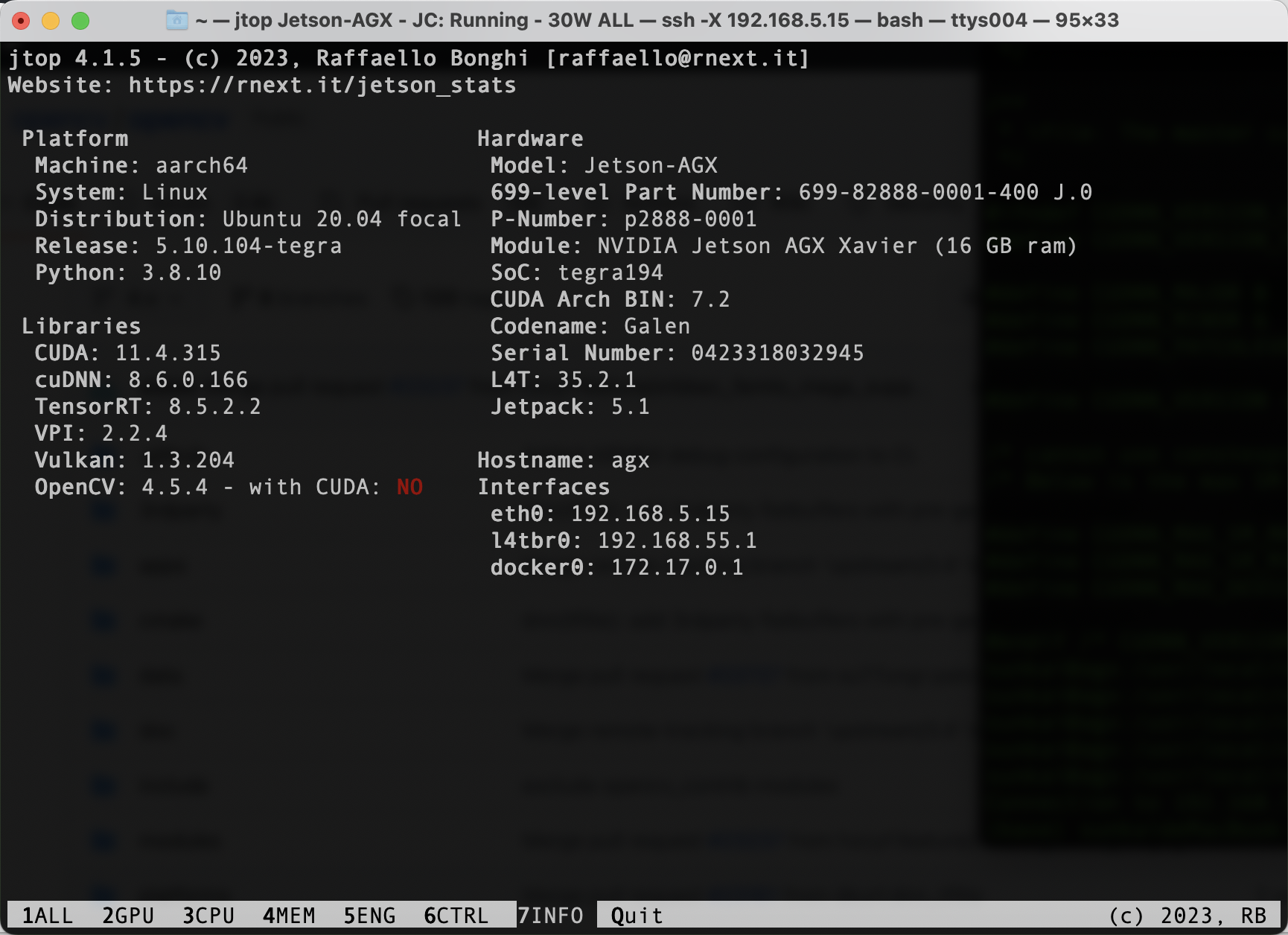Click the VPI: 2.2.4 line
This screenshot has height=935, width=1288.
point(101,433)
